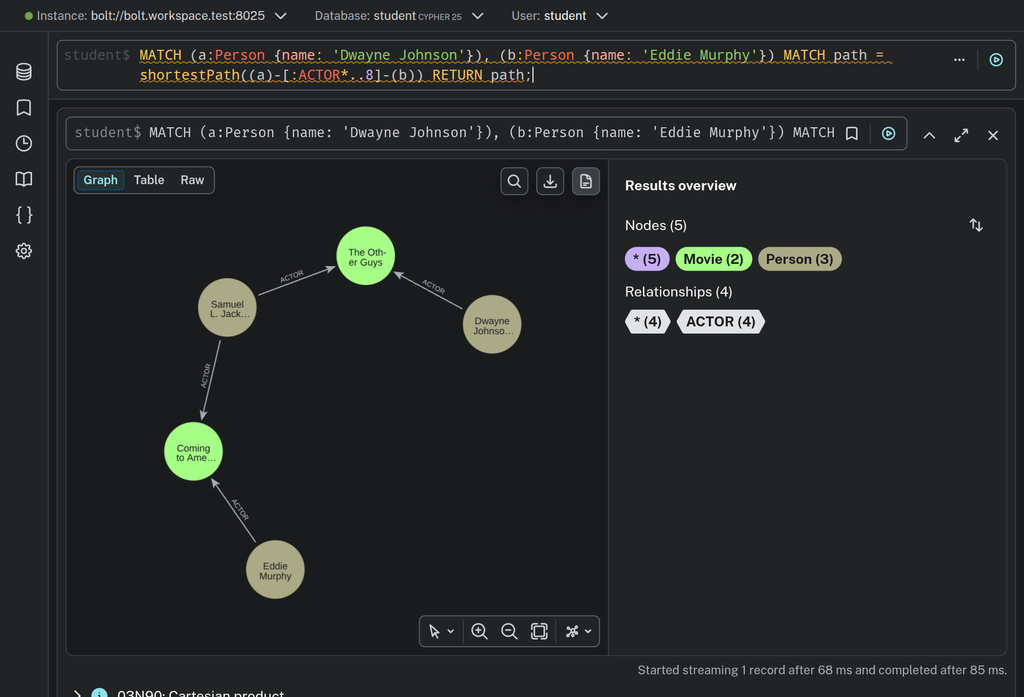Select all nodes * (5) chip
The height and width of the screenshot is (697, 1024).
(x=647, y=259)
